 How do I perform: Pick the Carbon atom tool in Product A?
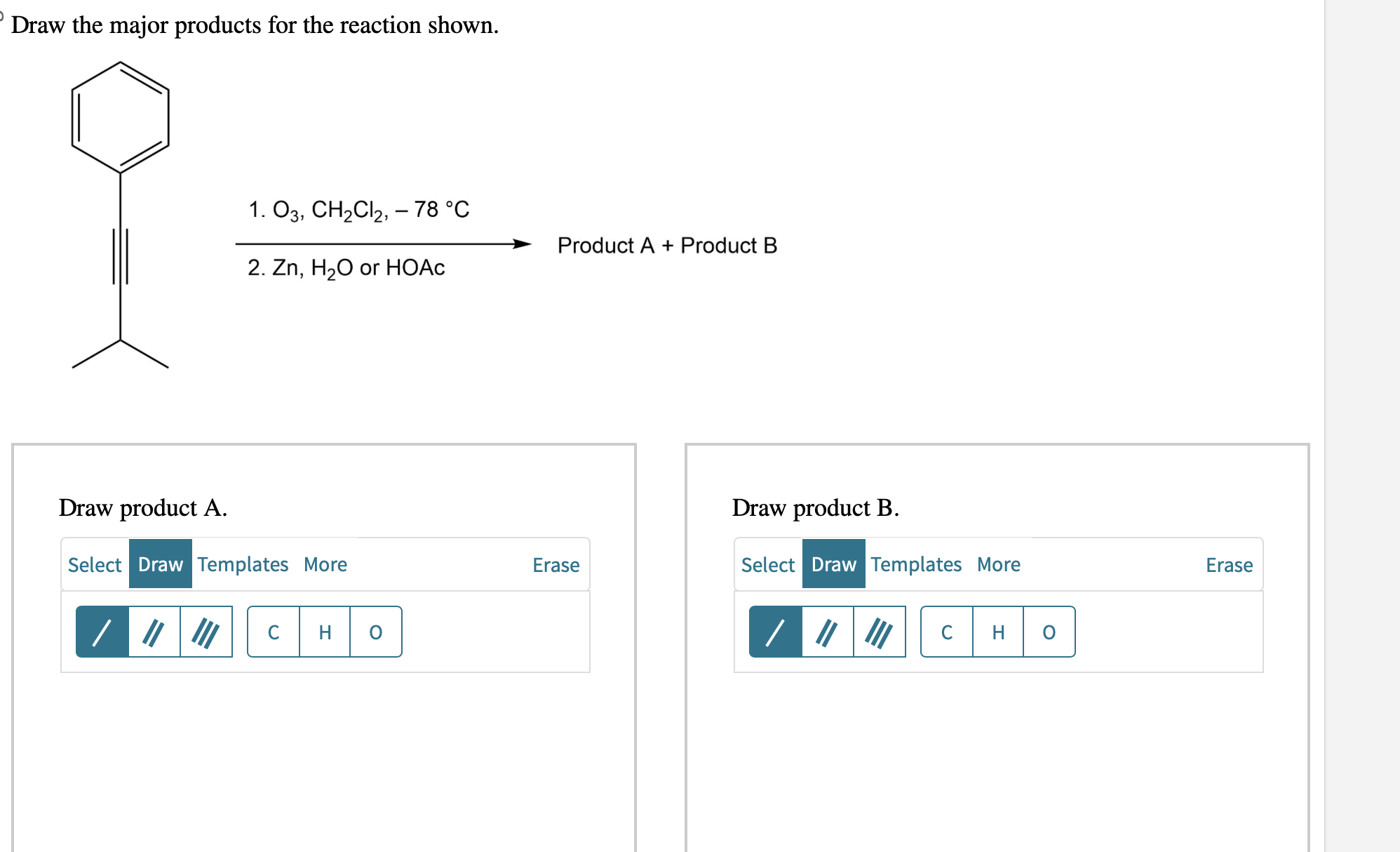[274, 632]
